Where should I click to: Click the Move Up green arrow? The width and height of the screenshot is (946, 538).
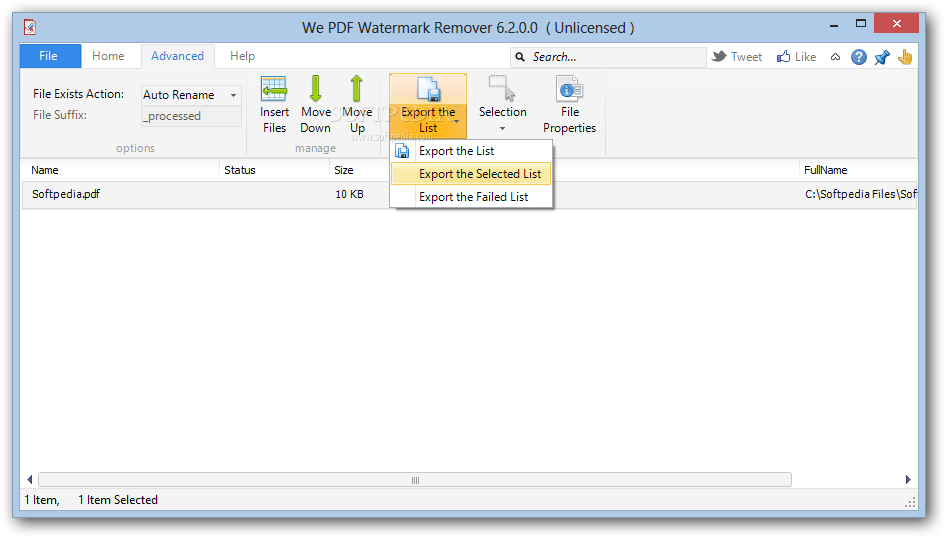[x=357, y=89]
